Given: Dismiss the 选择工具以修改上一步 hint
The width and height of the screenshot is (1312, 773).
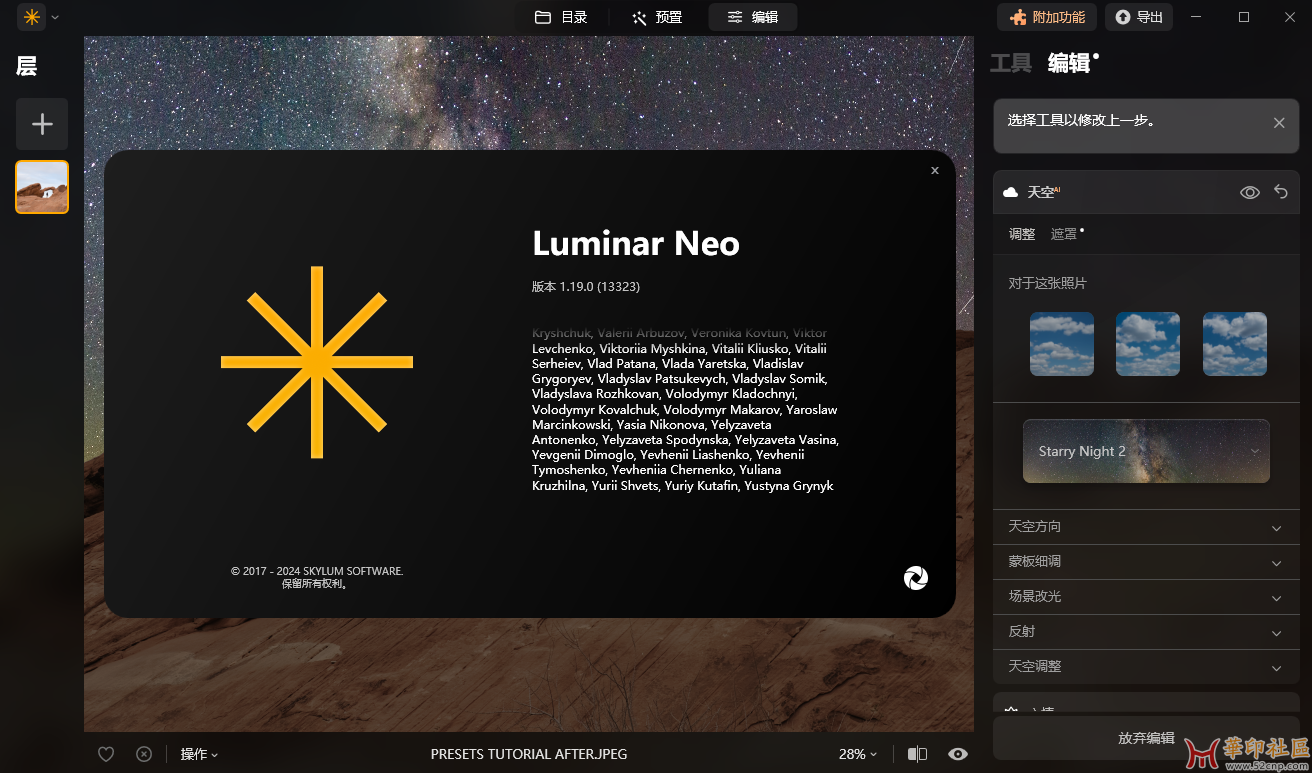Looking at the screenshot, I should pos(1279,123).
